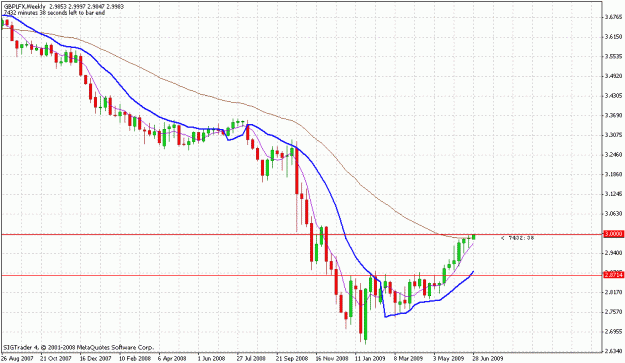Click the 3.1245 price axis label
The width and height of the screenshot is (625, 363).
click(x=613, y=194)
